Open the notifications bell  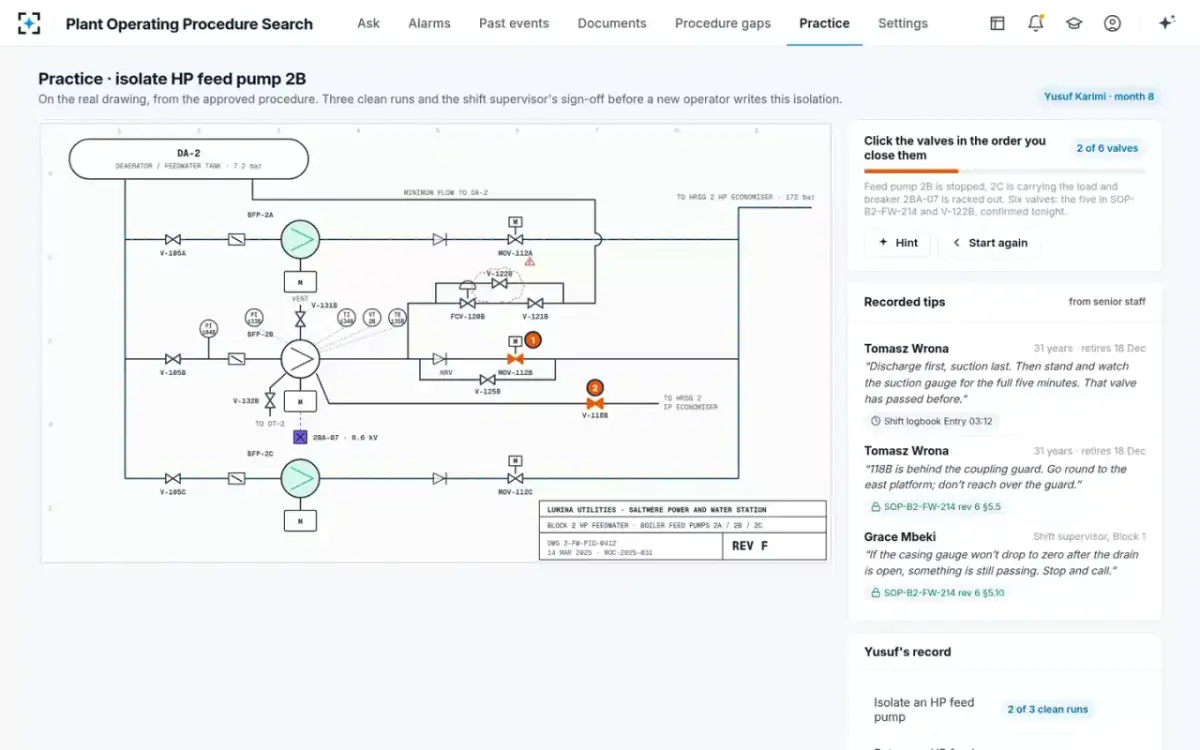tap(1036, 23)
